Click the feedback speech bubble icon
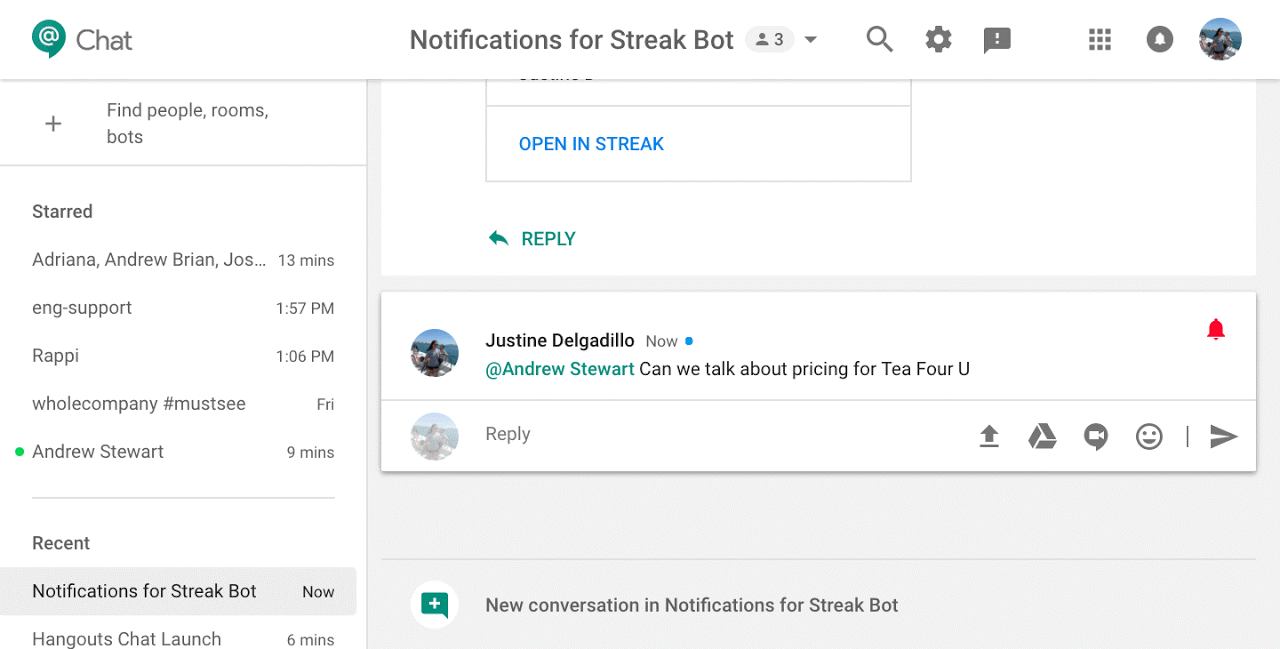The height and width of the screenshot is (649, 1280). click(997, 40)
